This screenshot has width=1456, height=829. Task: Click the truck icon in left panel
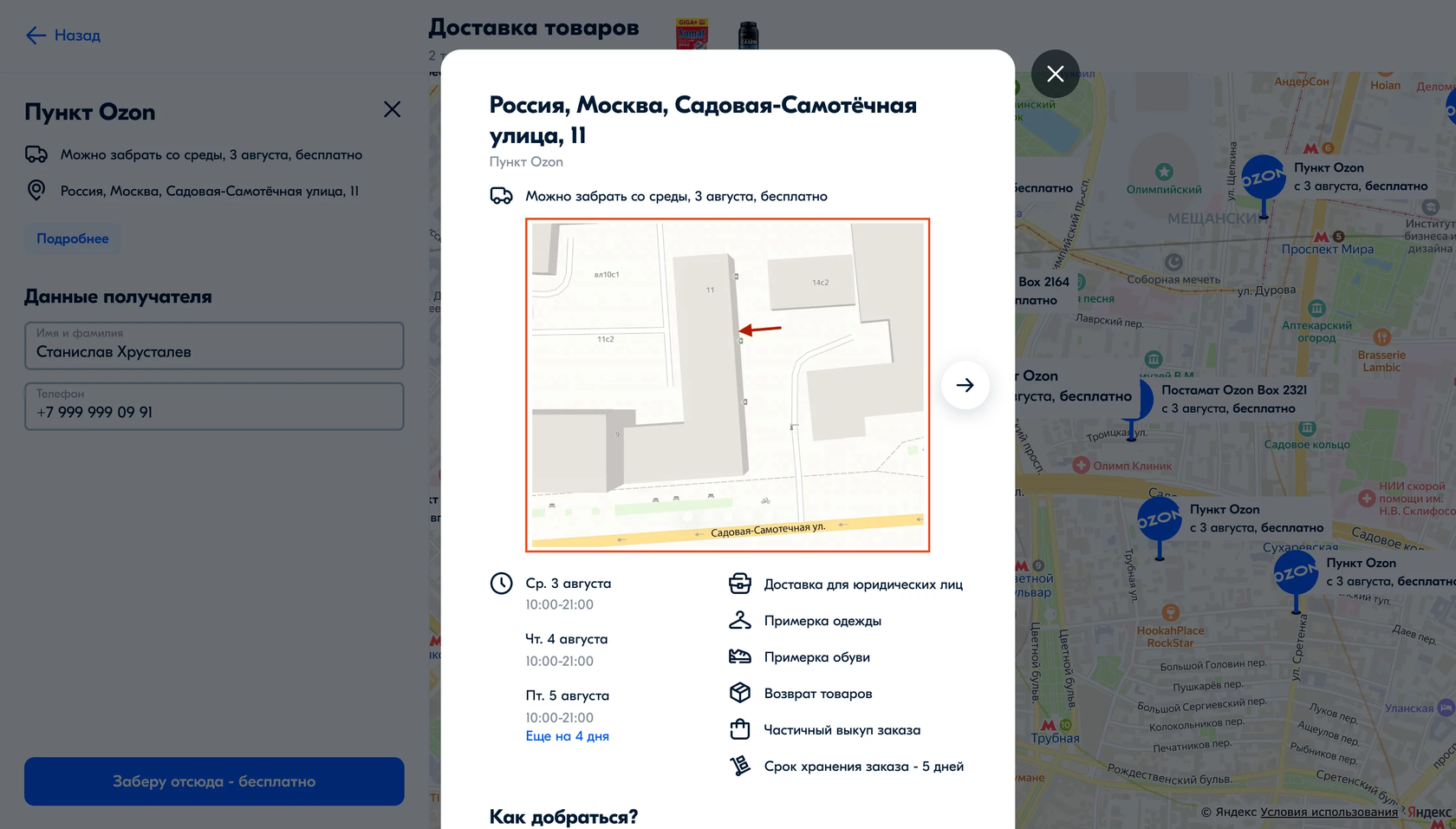coord(36,154)
